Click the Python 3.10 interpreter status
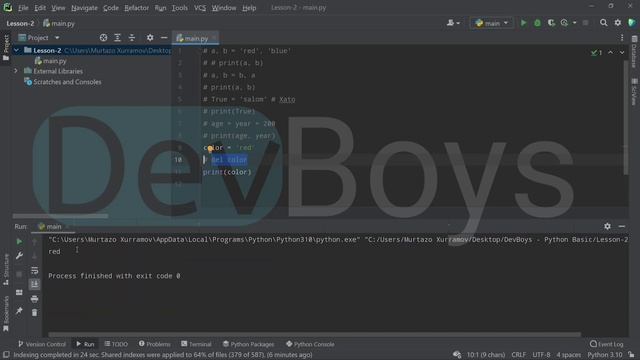Image resolution: width=640 pixels, height=360 pixels. click(604, 355)
